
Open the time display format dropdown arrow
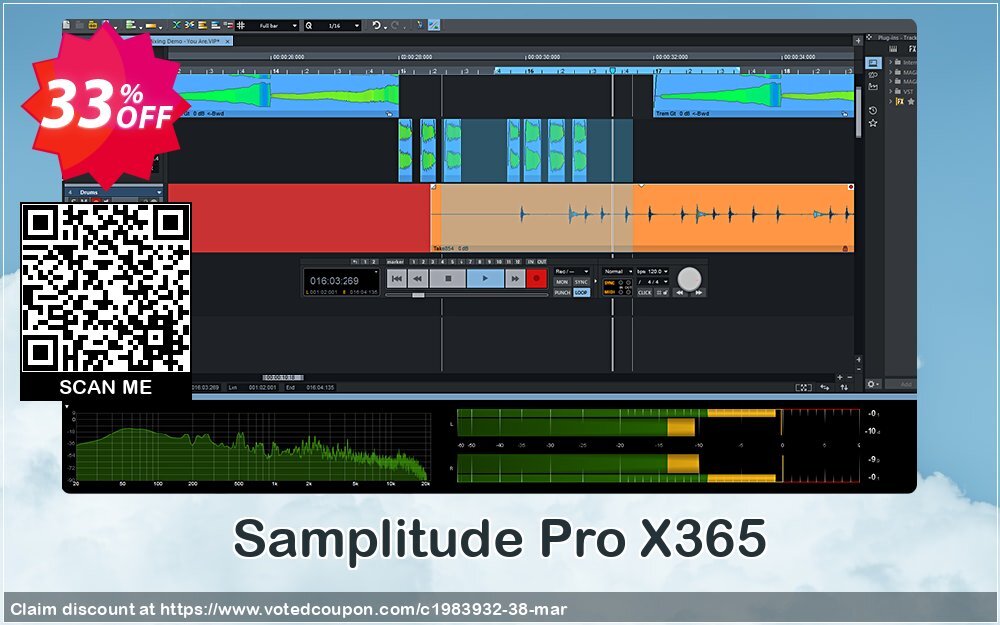376,272
